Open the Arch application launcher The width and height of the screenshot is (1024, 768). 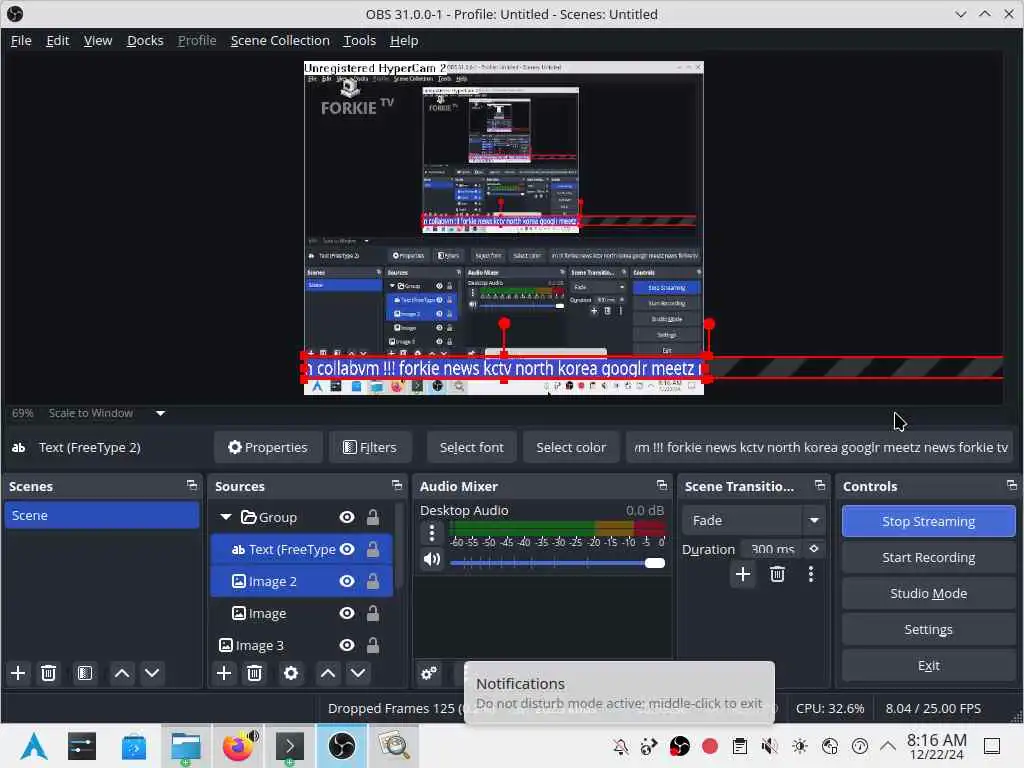[x=34, y=746]
